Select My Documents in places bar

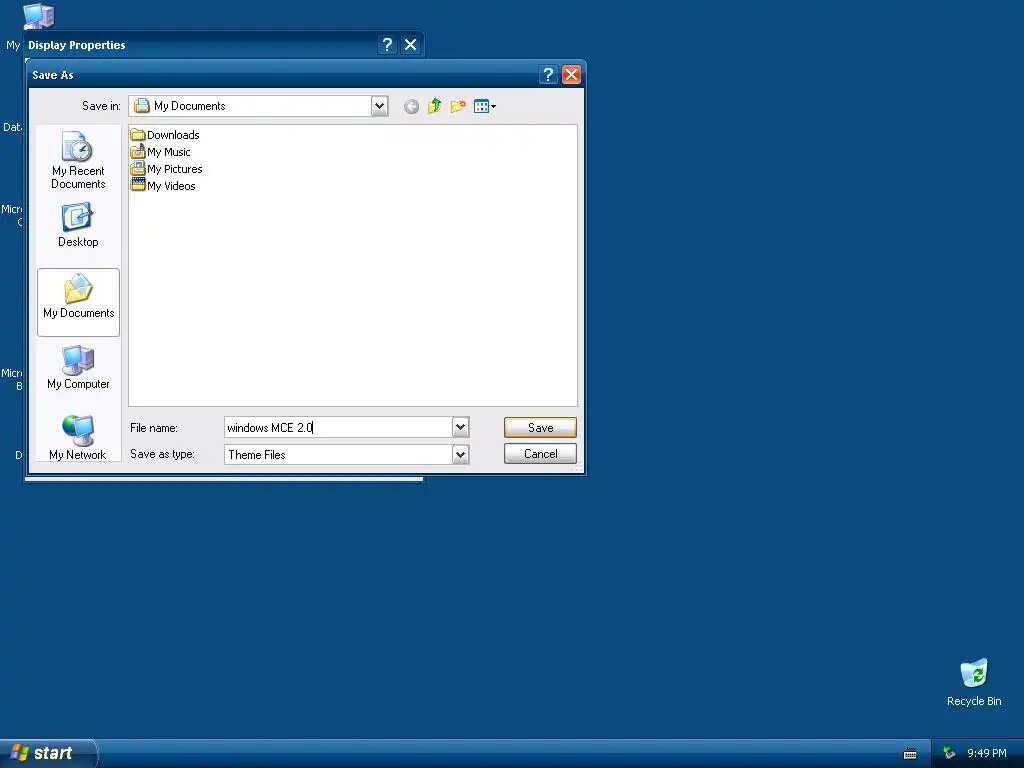(78, 302)
